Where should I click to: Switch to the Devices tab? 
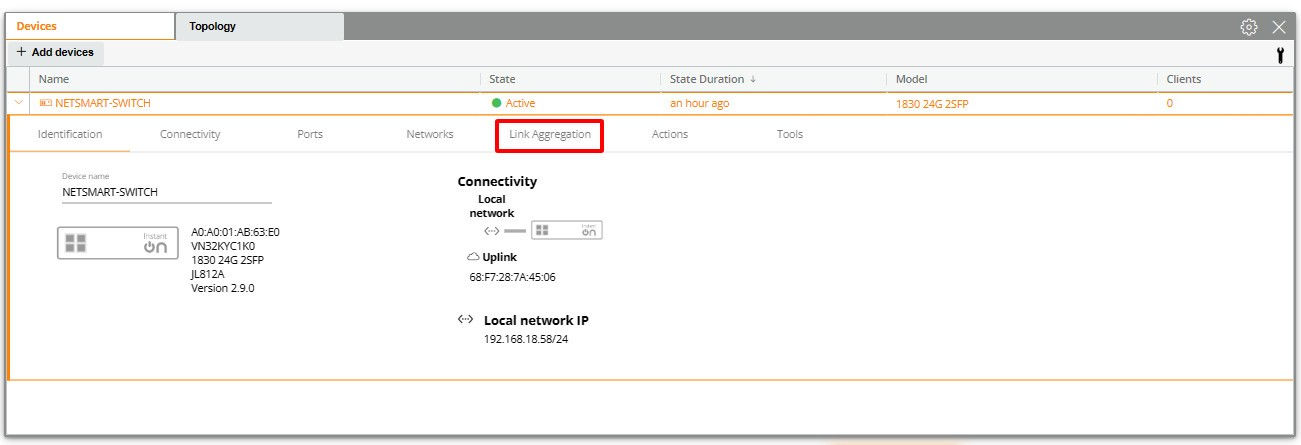(90, 27)
